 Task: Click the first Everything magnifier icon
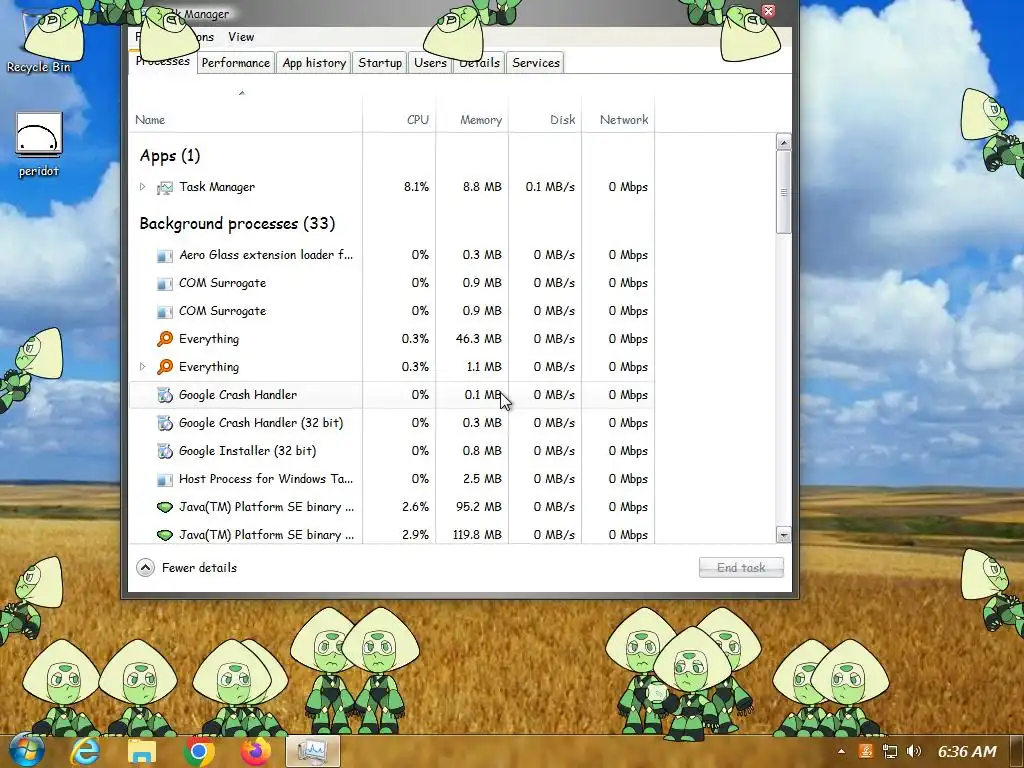[165, 339]
